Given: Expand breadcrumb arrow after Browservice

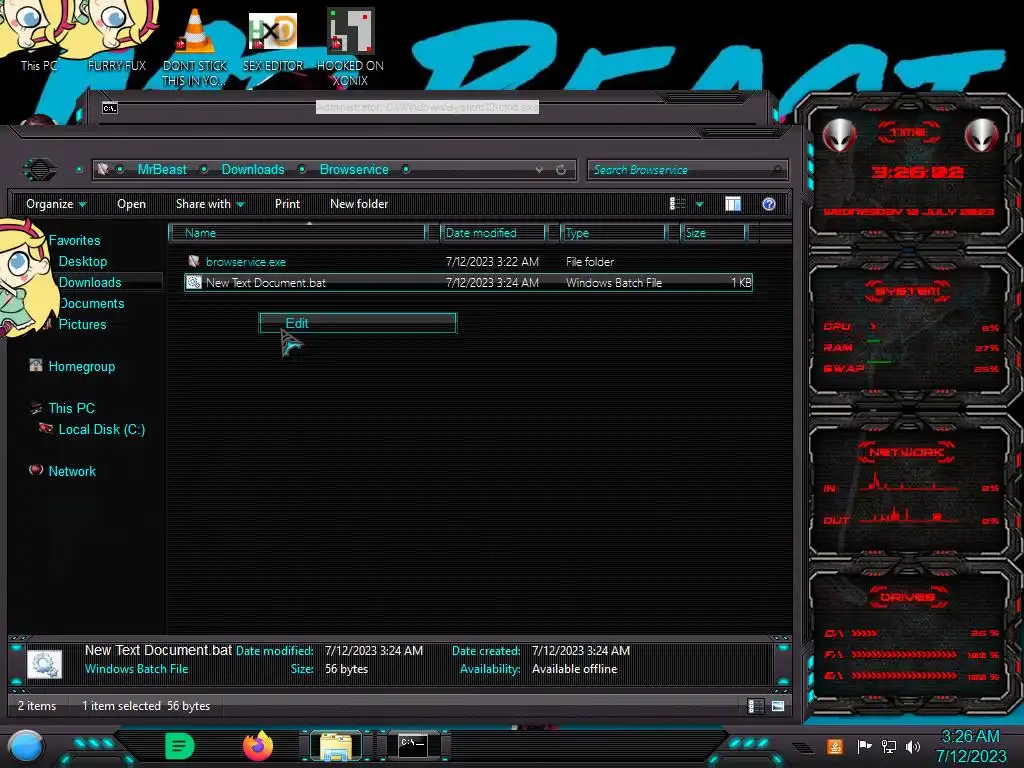Looking at the screenshot, I should [406, 169].
